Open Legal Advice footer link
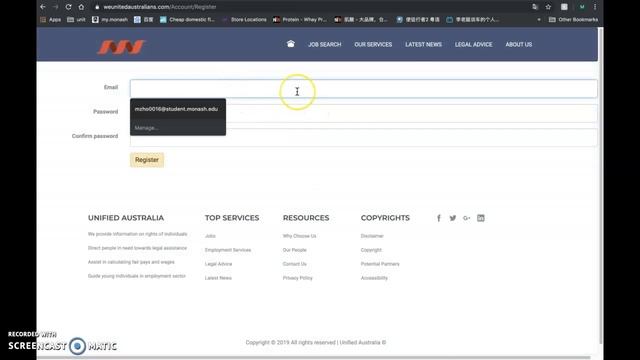 point(218,264)
